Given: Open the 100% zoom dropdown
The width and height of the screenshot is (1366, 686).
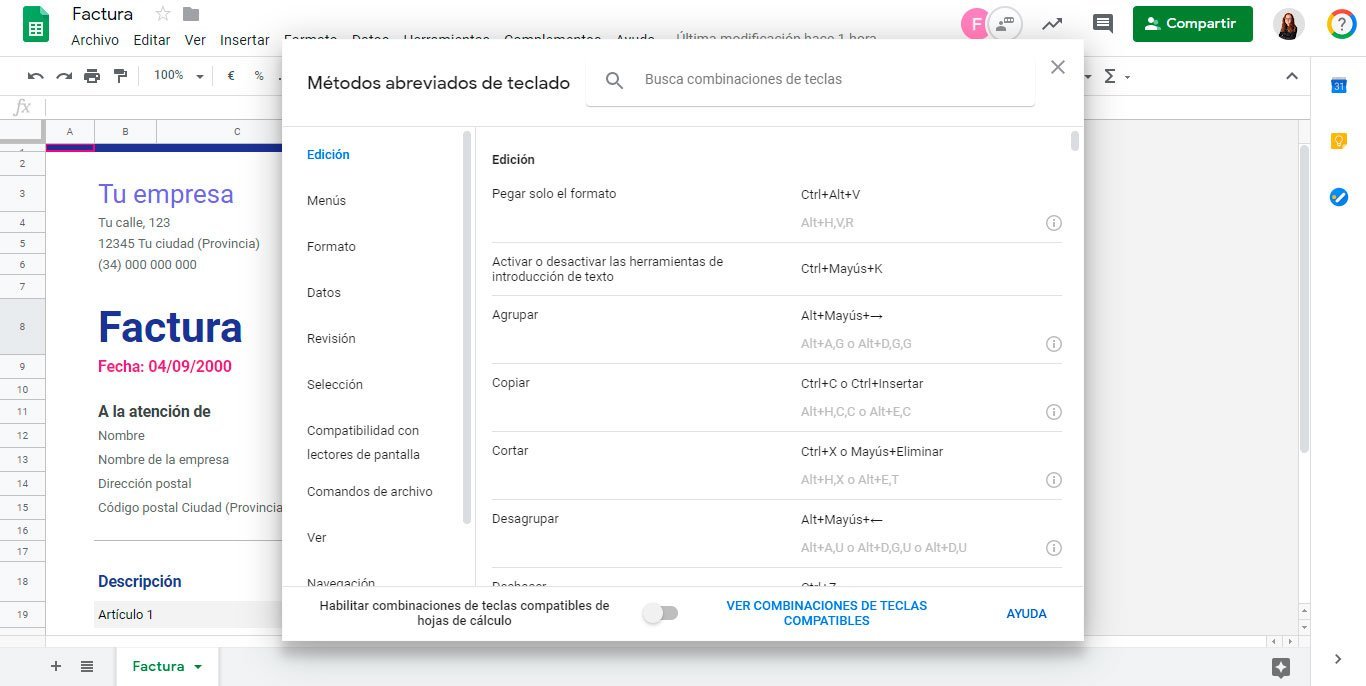Looking at the screenshot, I should [179, 76].
